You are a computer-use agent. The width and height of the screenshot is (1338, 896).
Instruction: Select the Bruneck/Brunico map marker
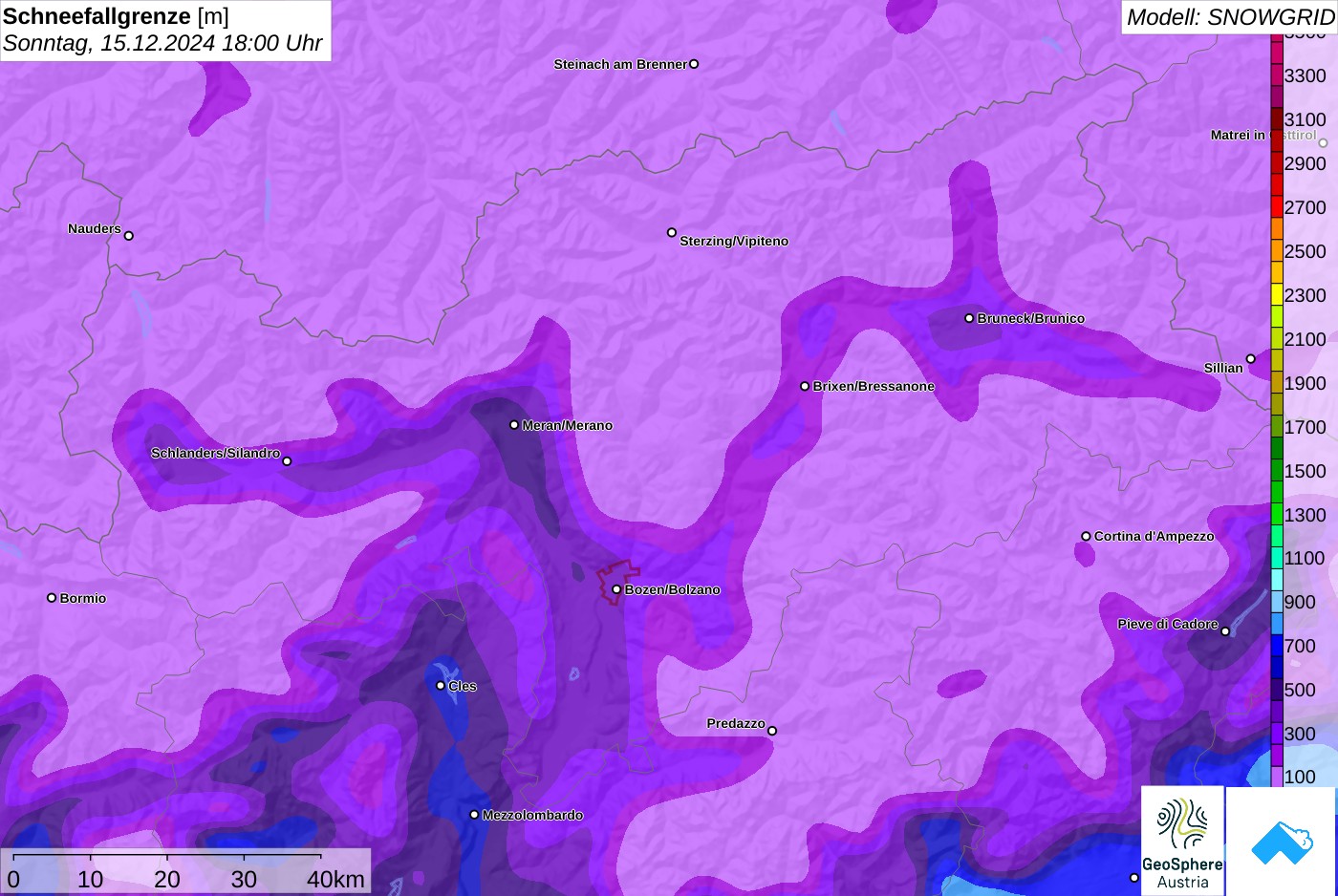[969, 318]
